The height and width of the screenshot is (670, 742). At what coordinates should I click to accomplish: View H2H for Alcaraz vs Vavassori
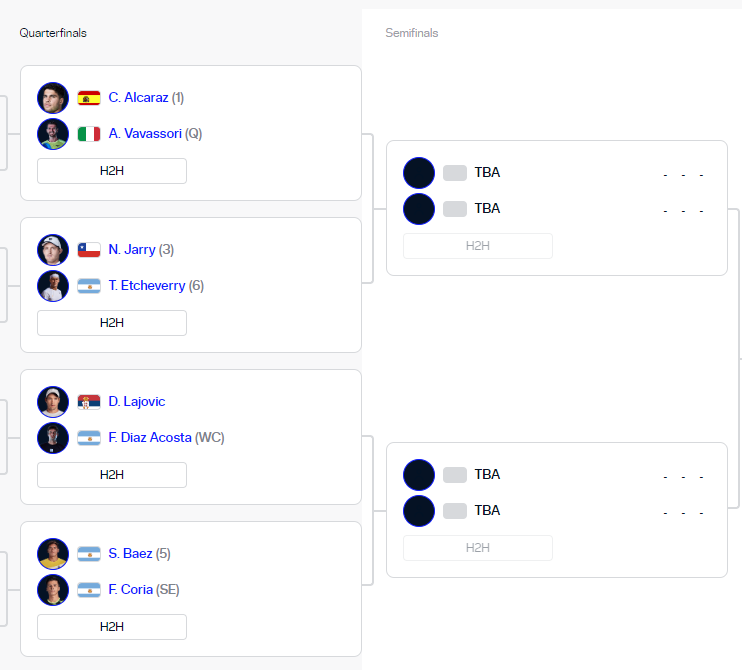(112, 171)
